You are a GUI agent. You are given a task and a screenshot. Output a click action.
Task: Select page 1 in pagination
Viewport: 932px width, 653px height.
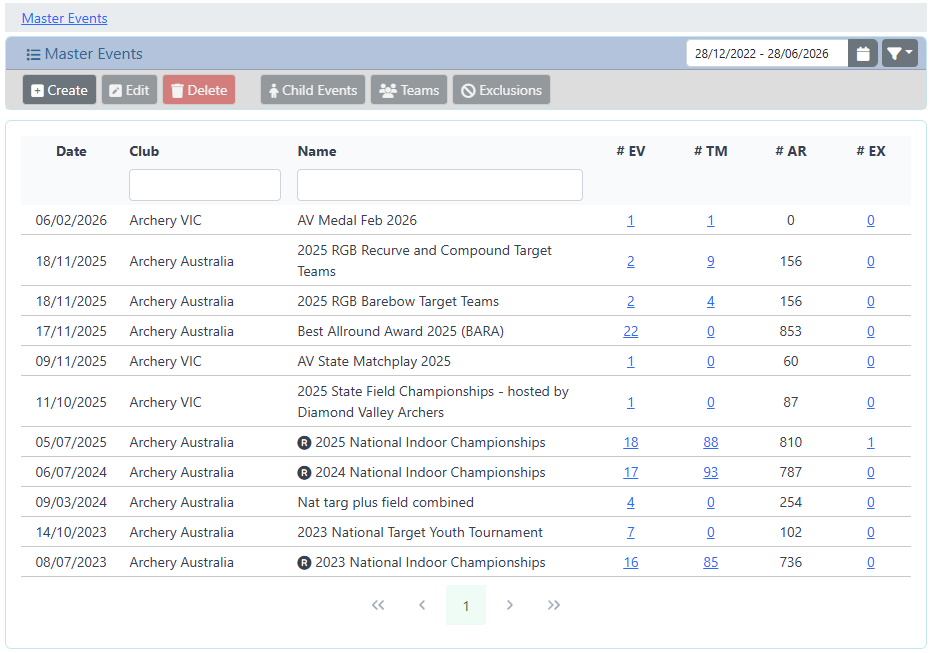click(x=466, y=605)
